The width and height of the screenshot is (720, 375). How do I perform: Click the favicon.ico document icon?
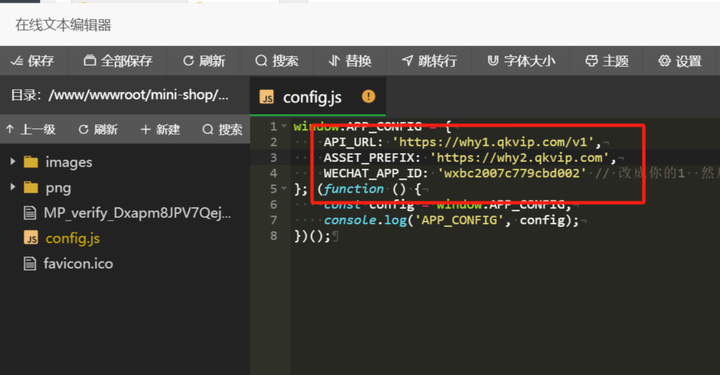[x=30, y=263]
